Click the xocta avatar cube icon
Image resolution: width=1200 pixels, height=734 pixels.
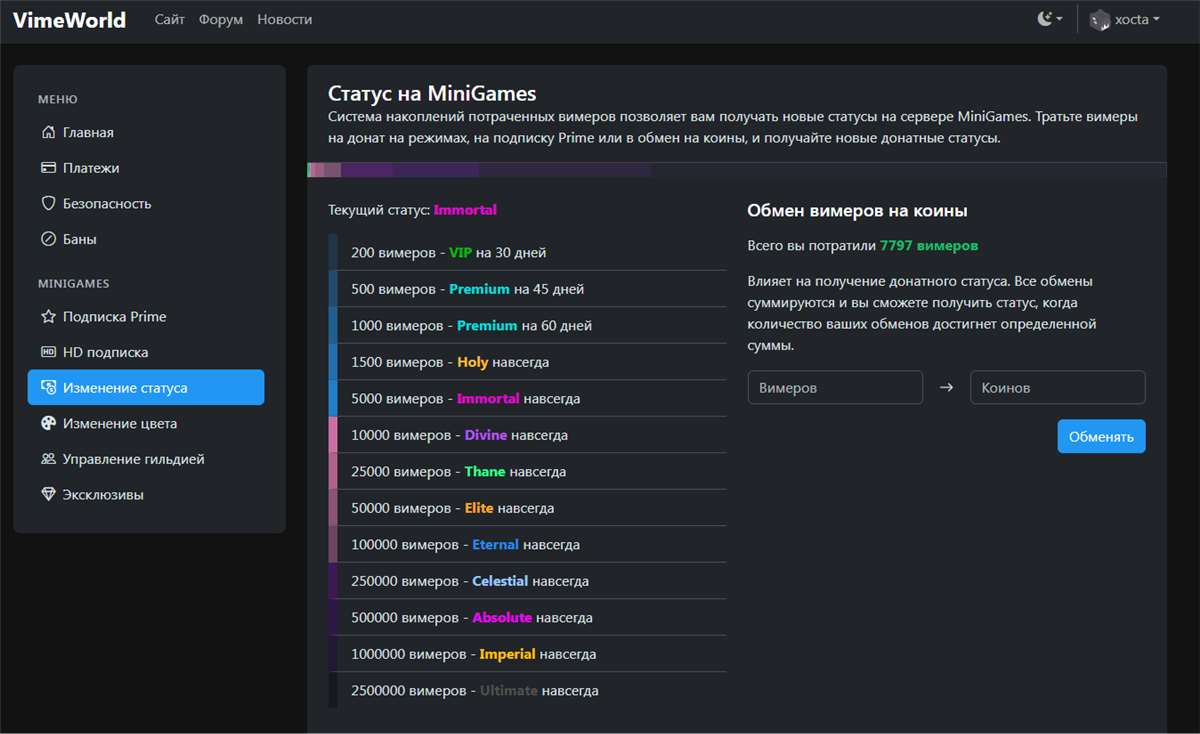pyautogui.click(x=1100, y=19)
